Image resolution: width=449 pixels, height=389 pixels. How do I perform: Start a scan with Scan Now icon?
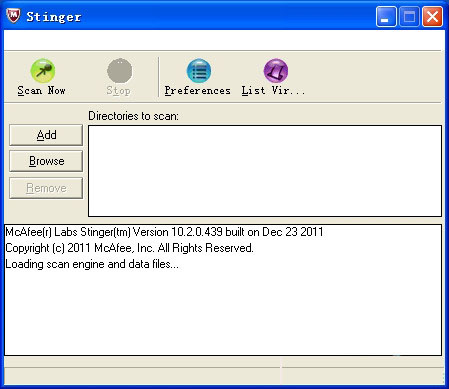click(43, 71)
